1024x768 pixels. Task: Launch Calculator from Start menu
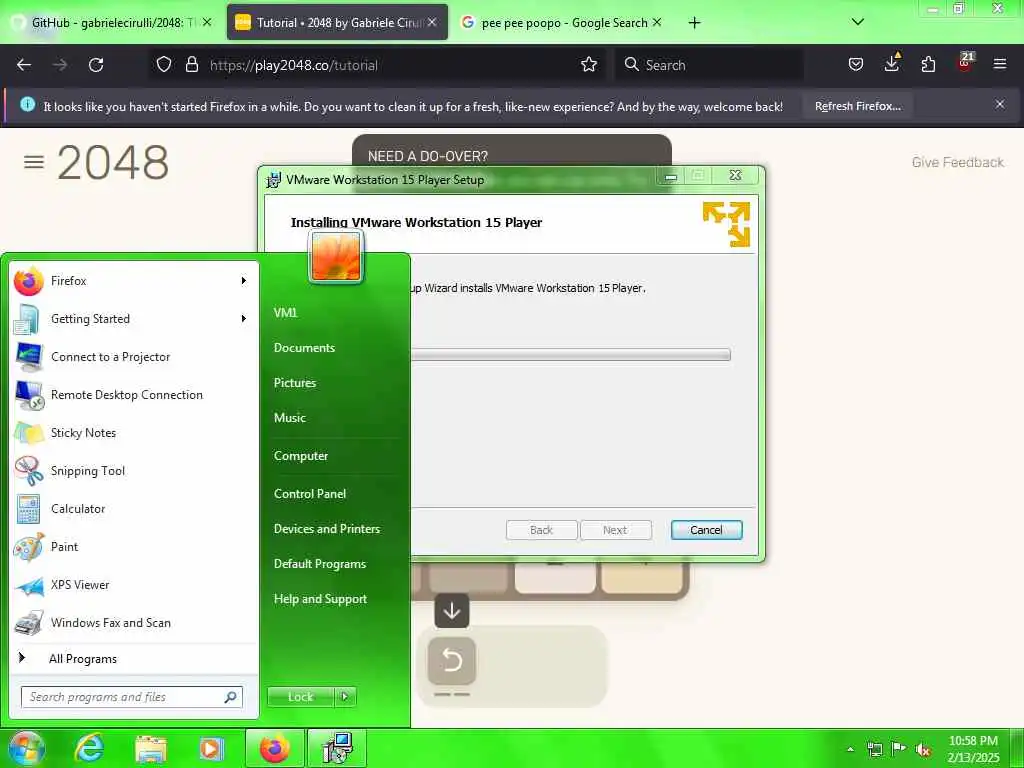coord(135,509)
